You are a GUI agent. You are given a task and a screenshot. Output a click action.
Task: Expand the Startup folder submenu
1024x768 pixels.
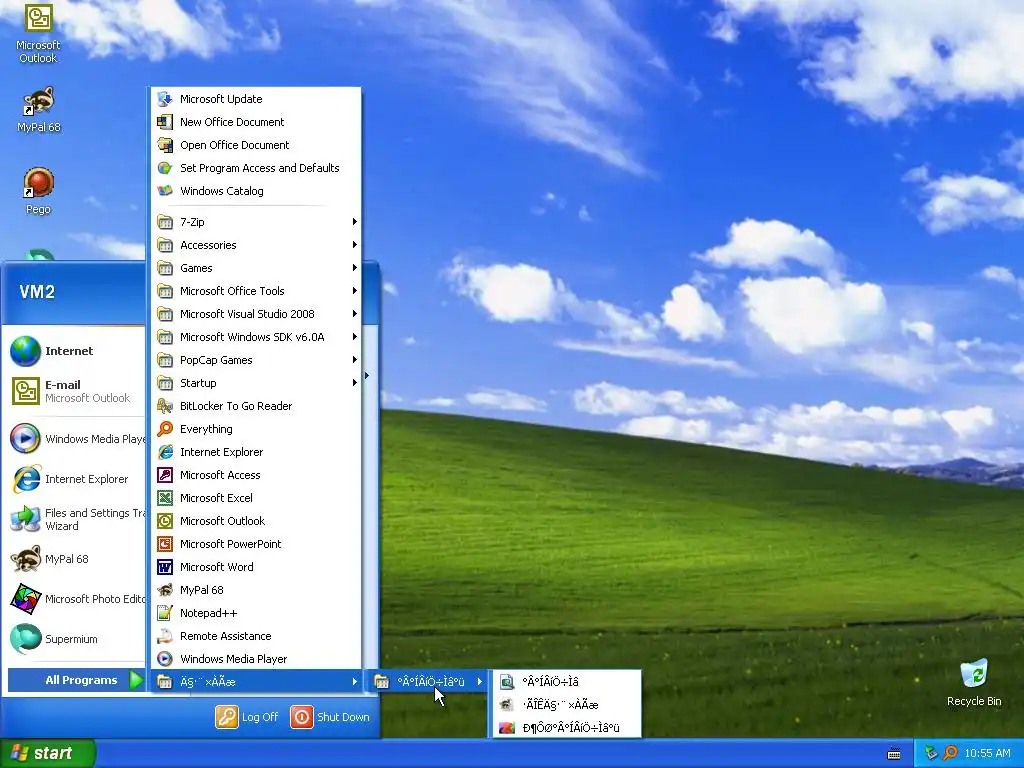(255, 383)
